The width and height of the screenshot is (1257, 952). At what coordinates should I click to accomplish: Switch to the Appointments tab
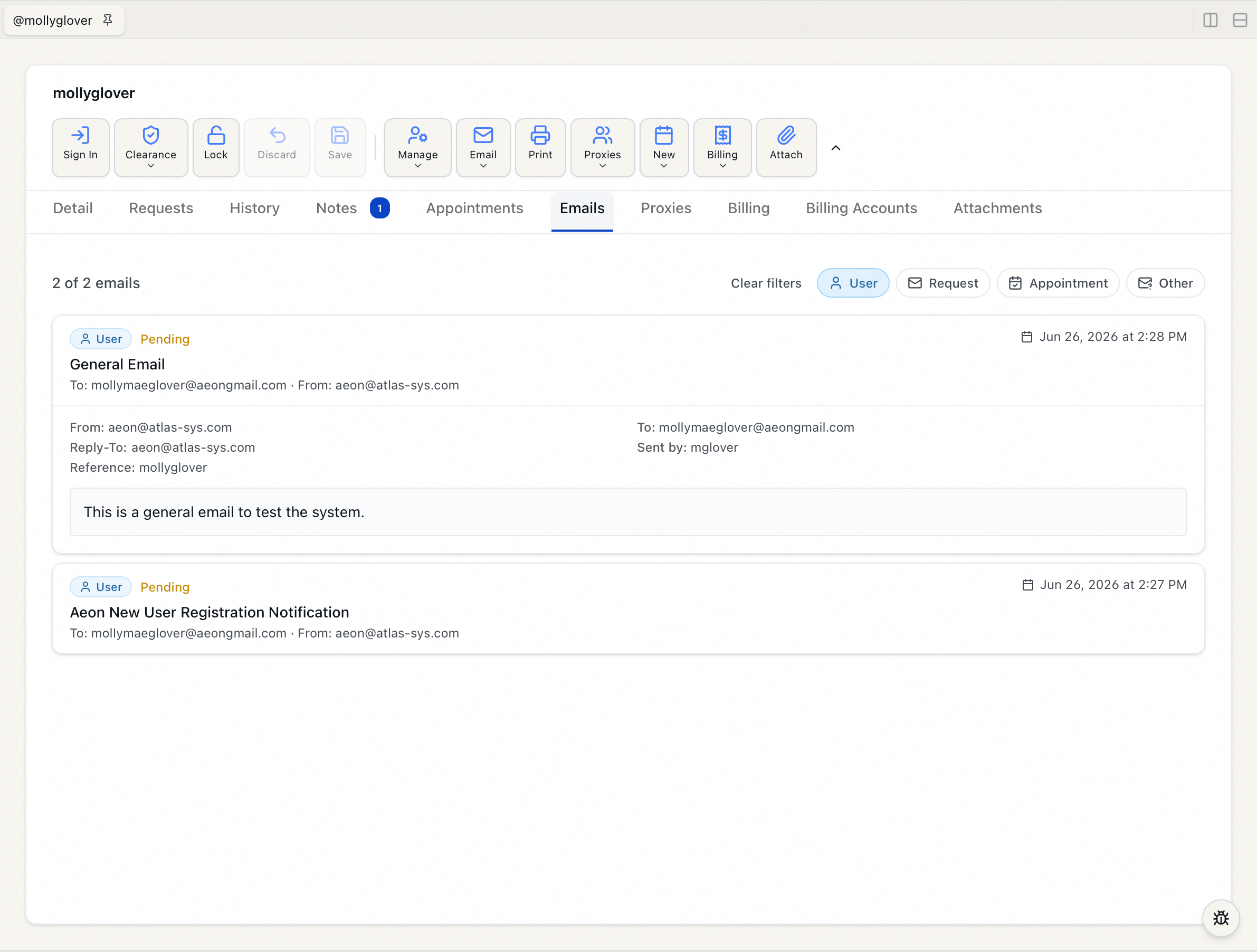tap(474, 208)
